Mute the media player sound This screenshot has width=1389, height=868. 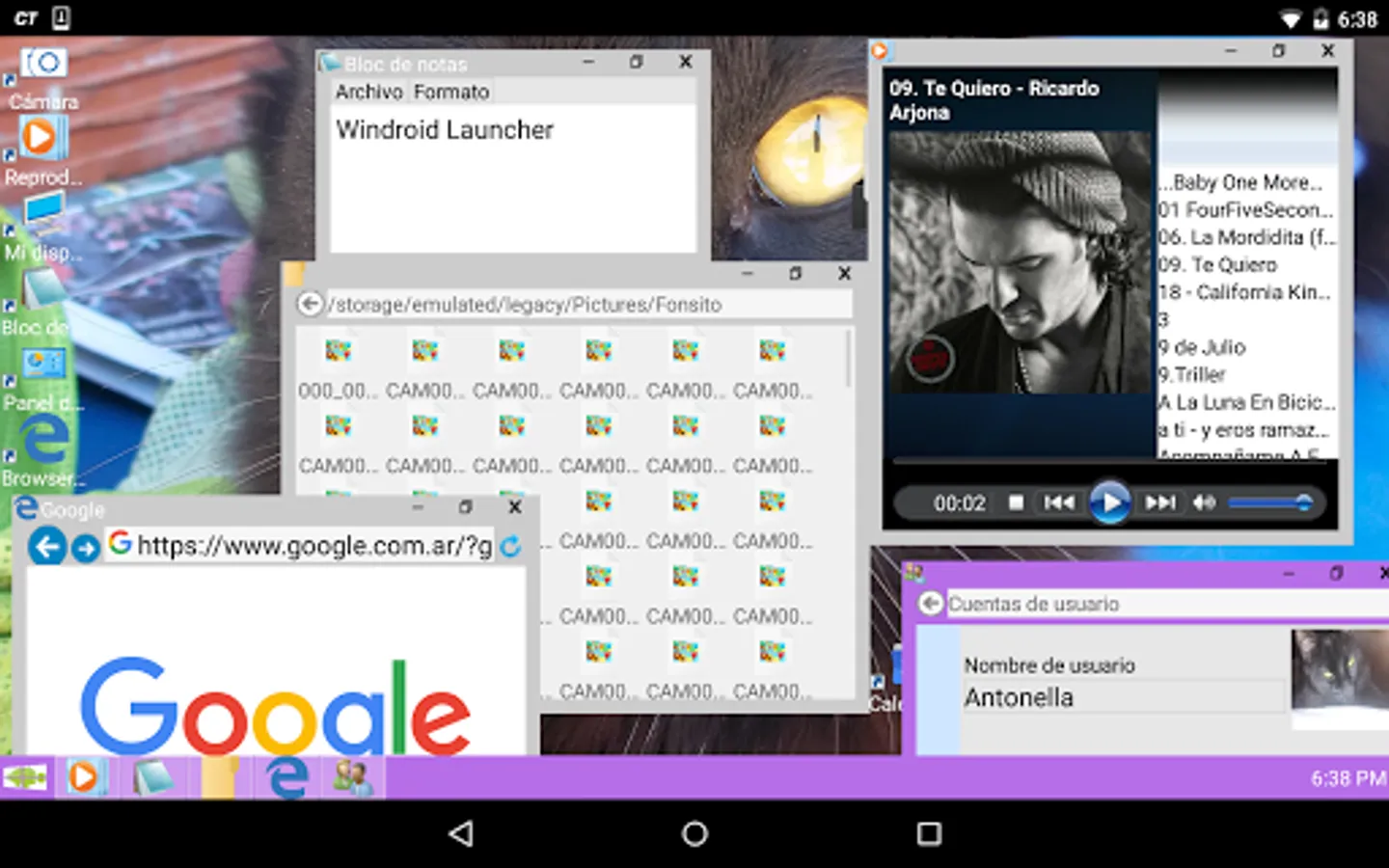1205,502
